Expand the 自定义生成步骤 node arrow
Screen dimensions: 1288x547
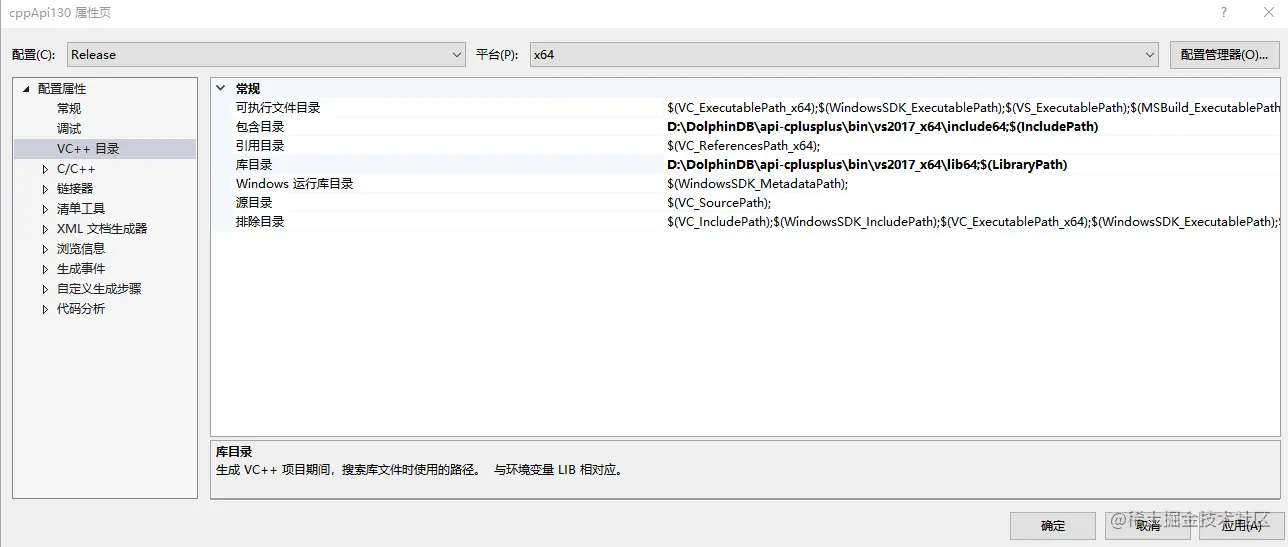pos(45,289)
